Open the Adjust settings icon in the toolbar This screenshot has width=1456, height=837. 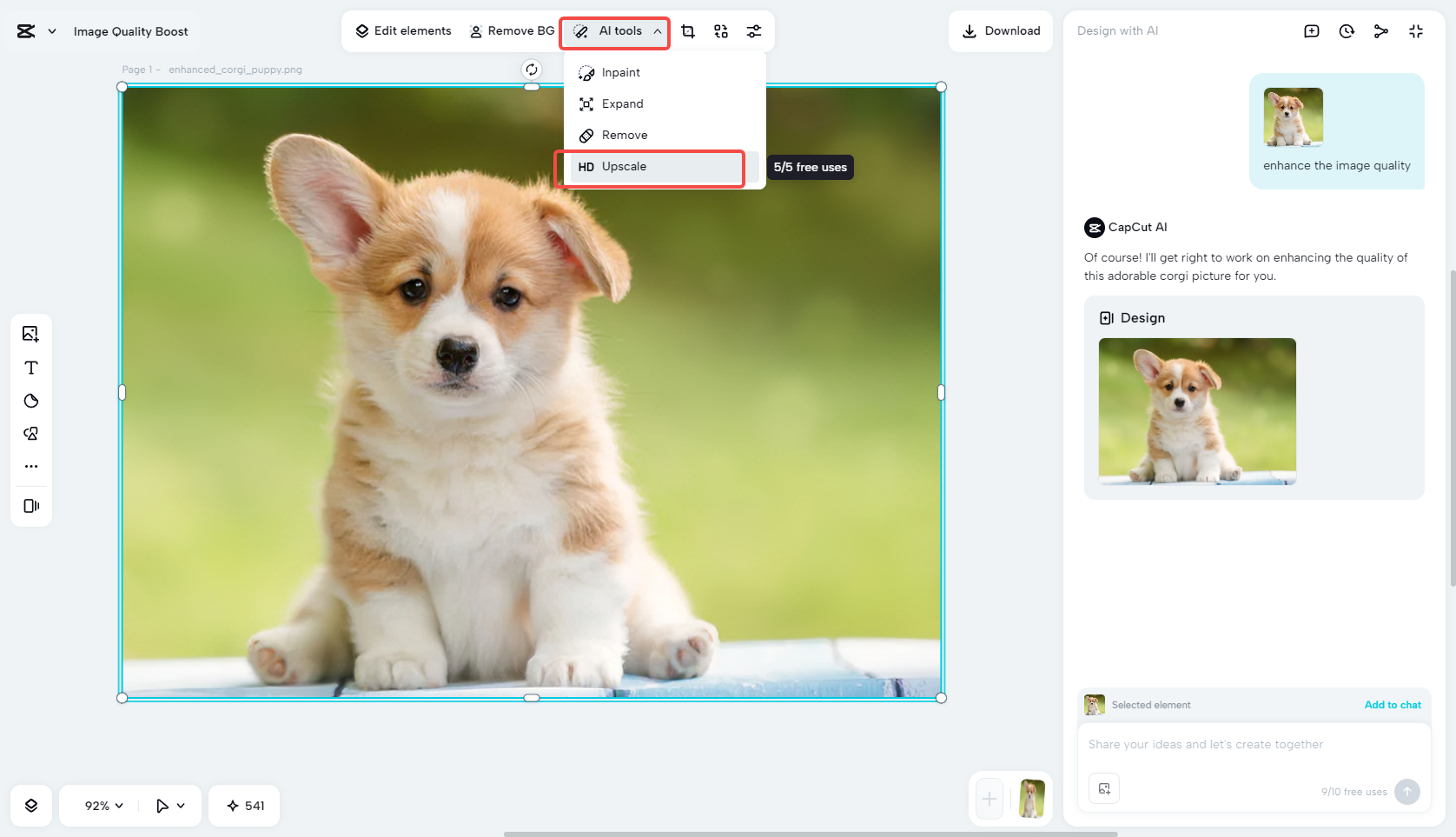[753, 30]
